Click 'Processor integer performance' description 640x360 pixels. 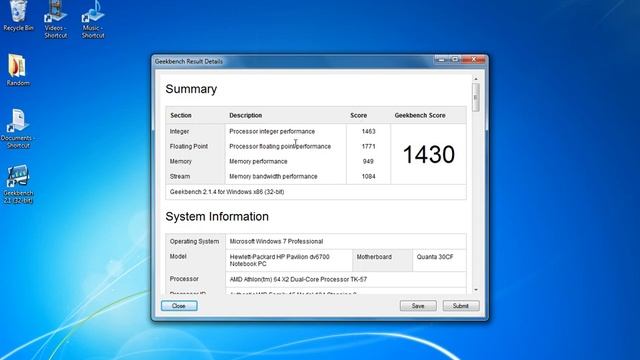tap(272, 131)
